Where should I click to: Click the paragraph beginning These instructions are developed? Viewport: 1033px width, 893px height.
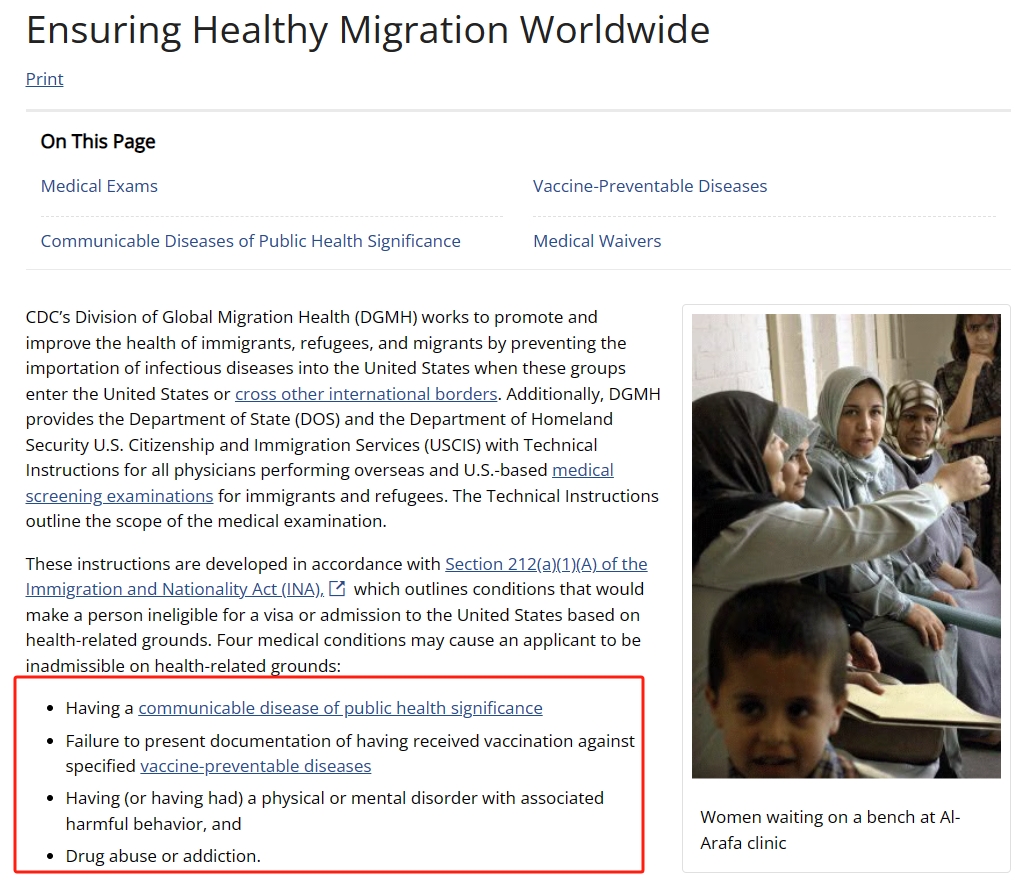coord(337,615)
